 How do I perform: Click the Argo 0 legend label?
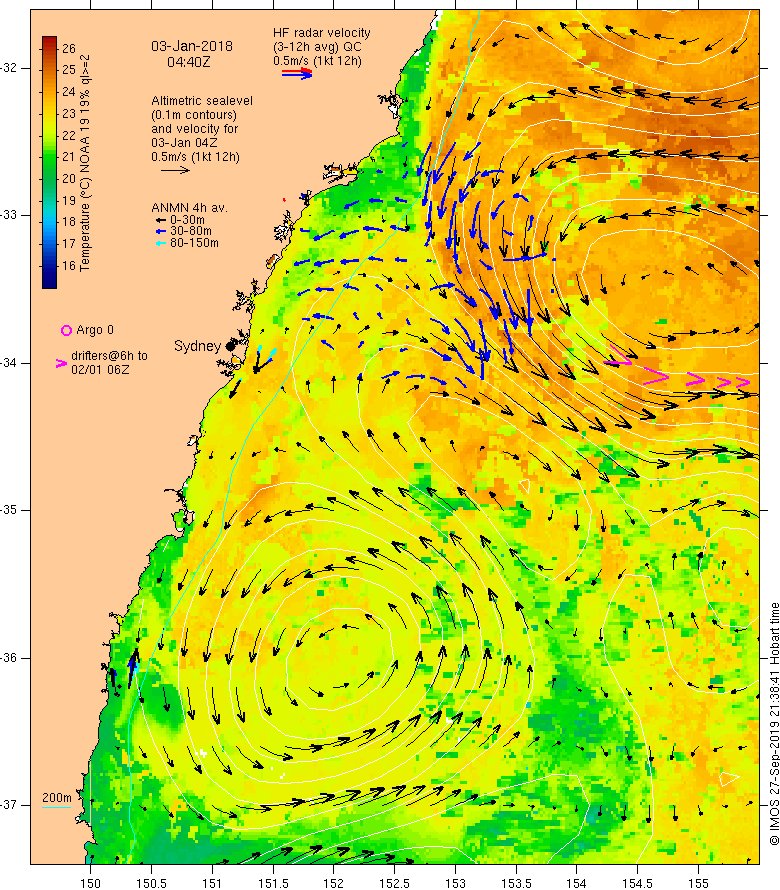95,330
